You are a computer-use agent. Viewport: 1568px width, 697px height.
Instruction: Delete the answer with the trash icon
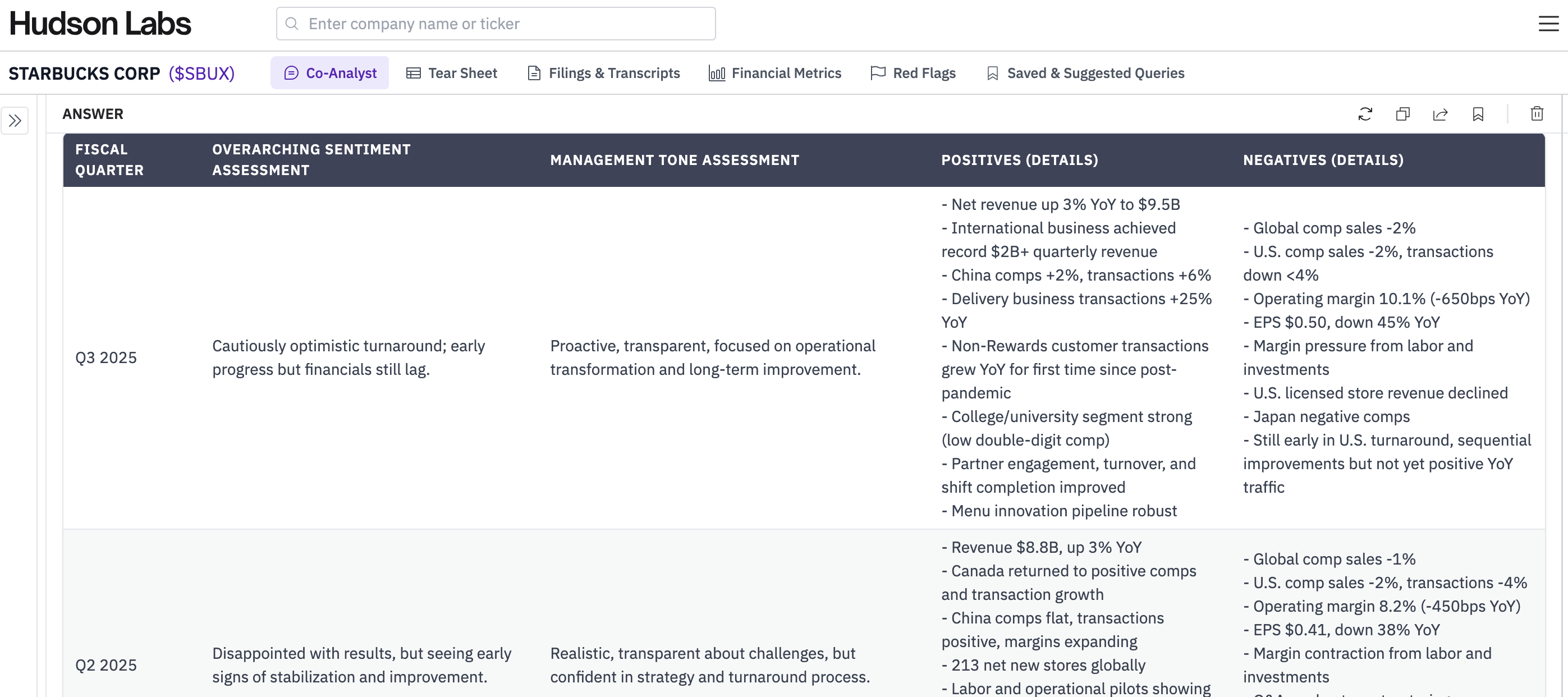pyautogui.click(x=1537, y=114)
